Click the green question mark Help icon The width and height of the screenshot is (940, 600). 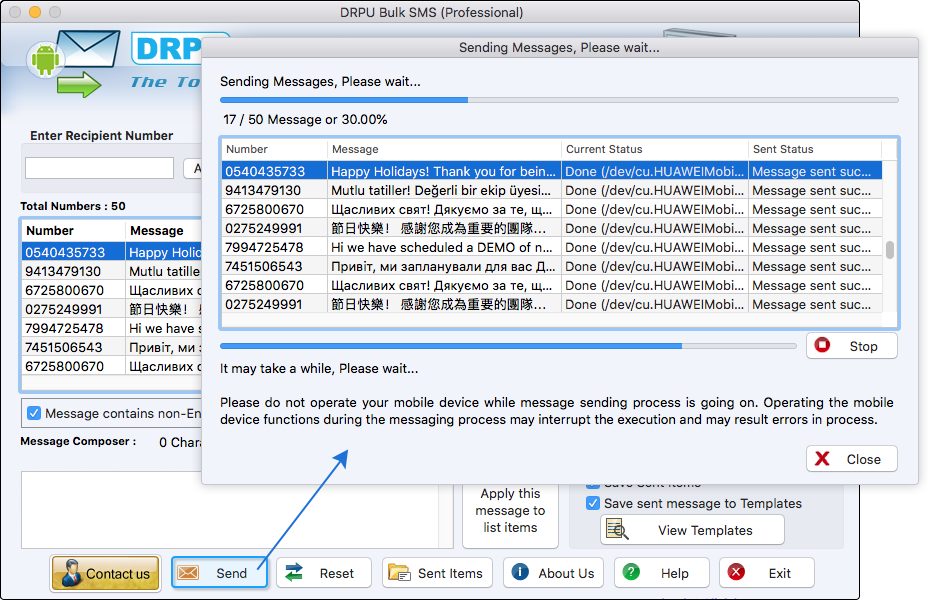coord(631,572)
